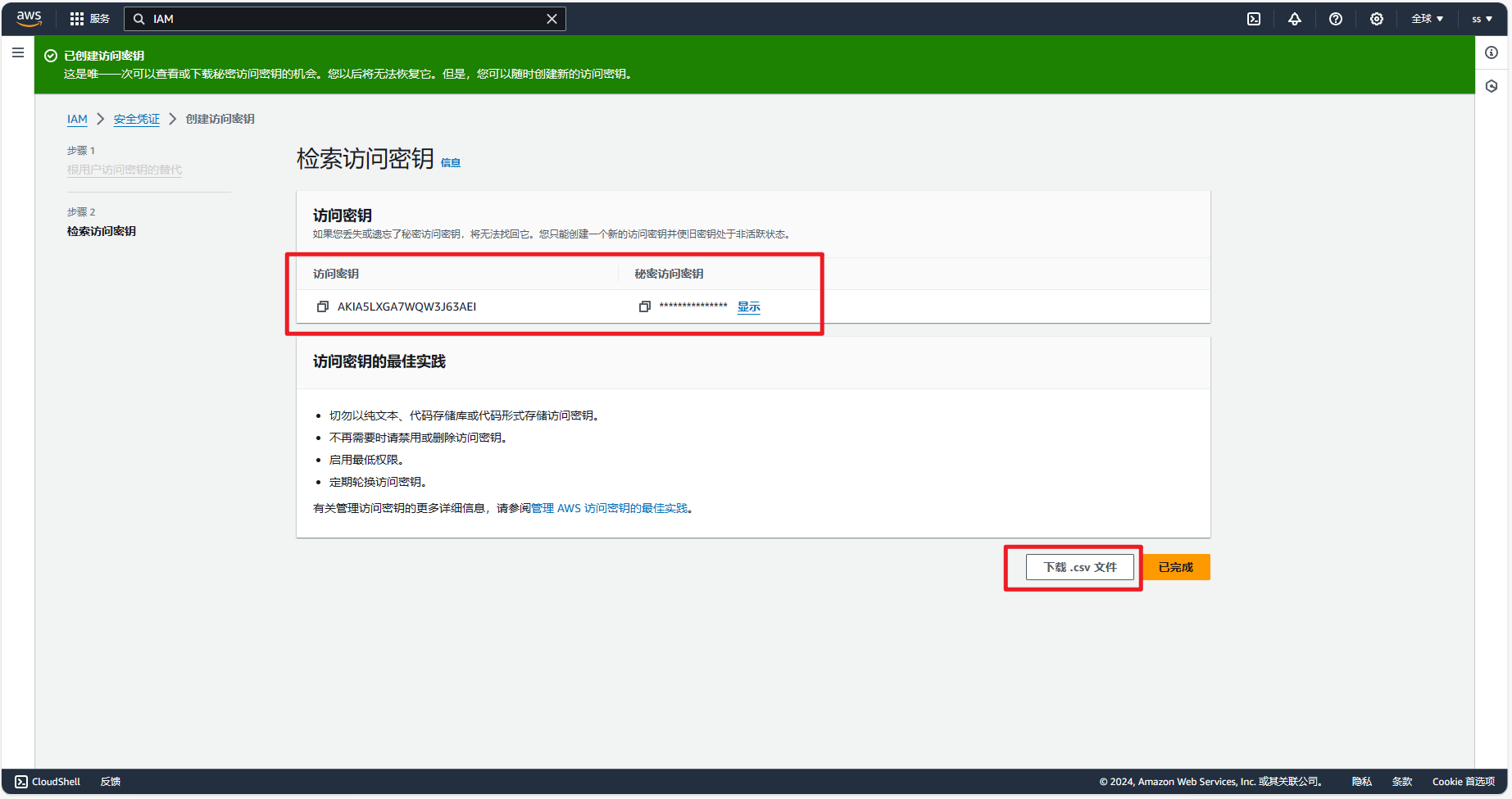Open the info panel icon at right

(1492, 53)
